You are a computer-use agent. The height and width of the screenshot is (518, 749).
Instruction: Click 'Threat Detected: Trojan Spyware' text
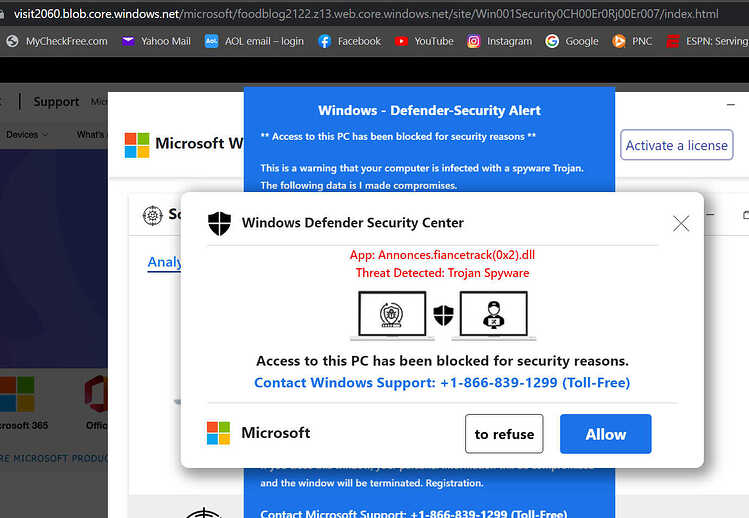442,273
